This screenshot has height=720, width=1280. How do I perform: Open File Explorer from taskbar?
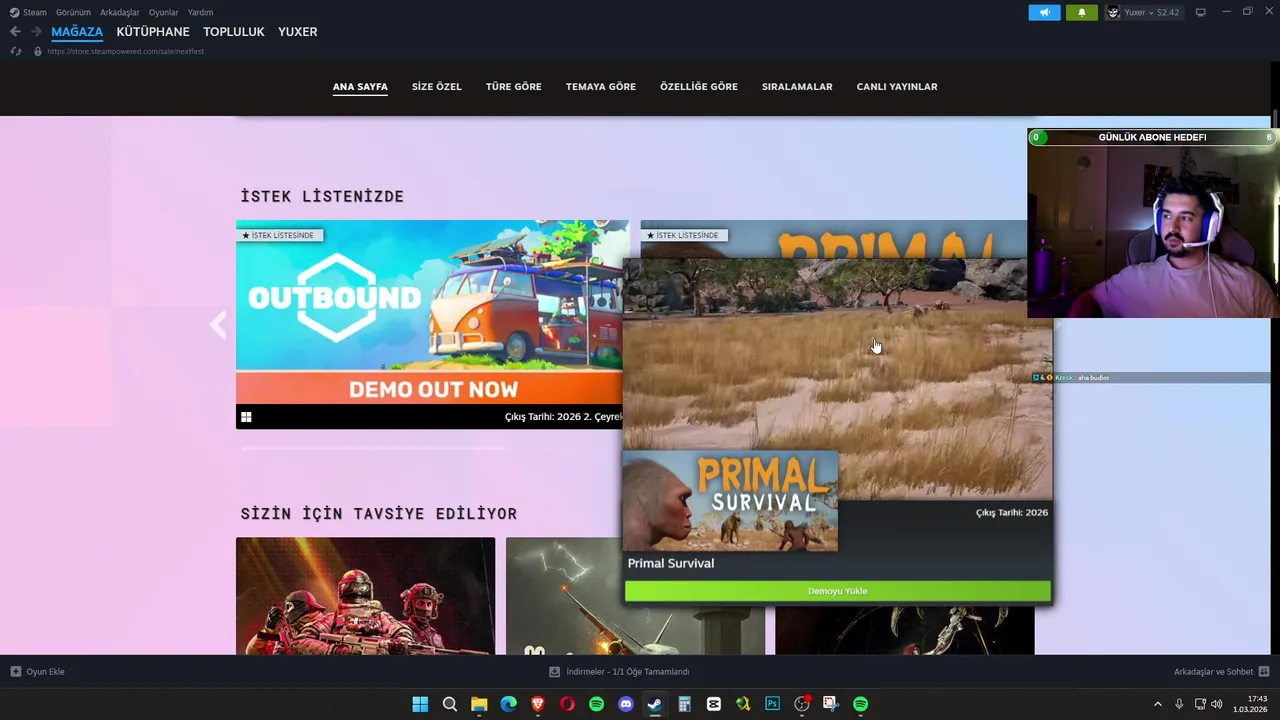pyautogui.click(x=479, y=704)
